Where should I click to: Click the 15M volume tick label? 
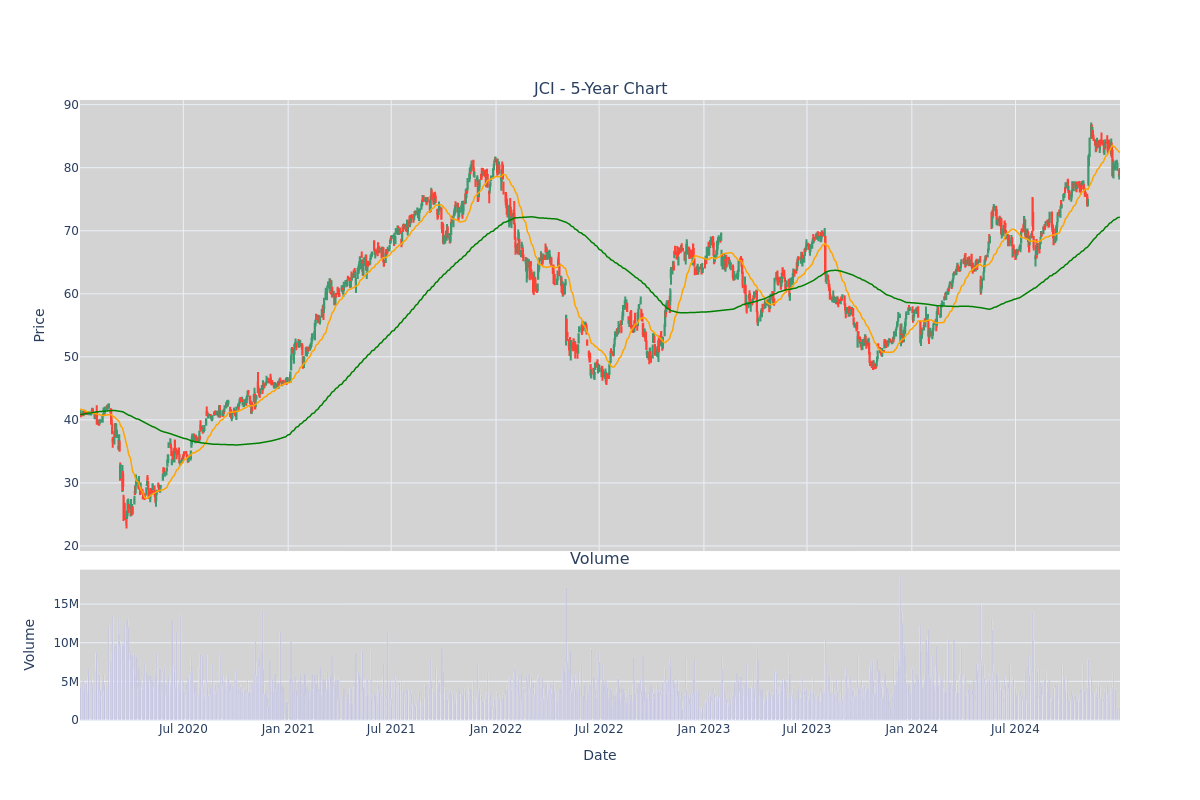tap(66, 604)
